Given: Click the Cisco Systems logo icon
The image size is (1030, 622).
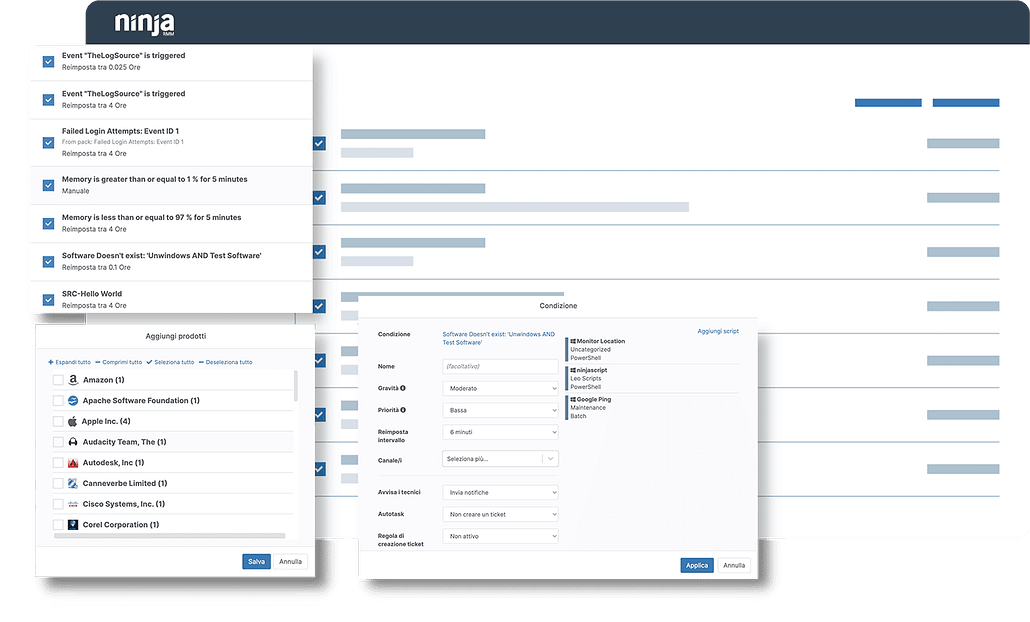Looking at the screenshot, I should [71, 503].
